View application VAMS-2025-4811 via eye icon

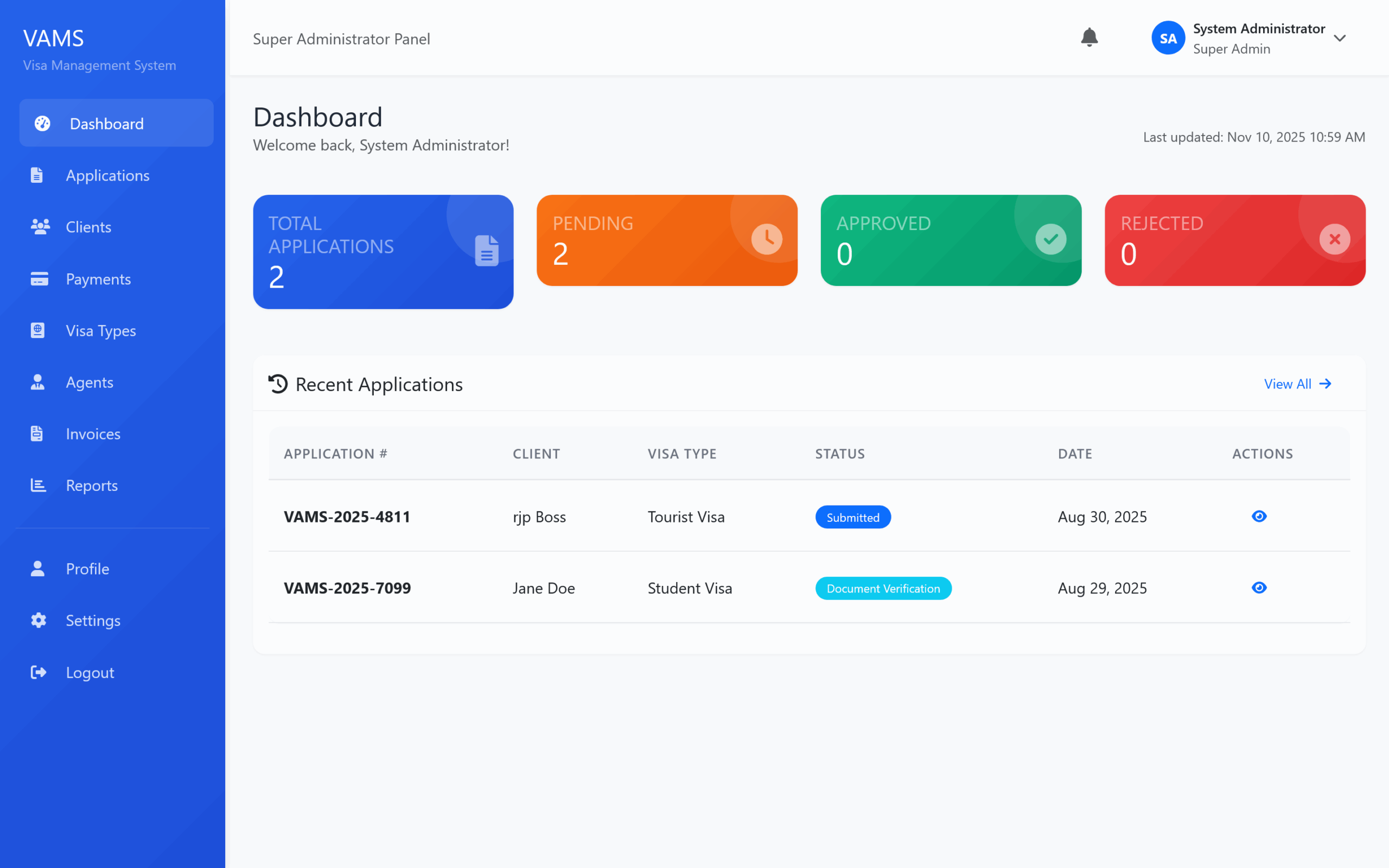(x=1259, y=516)
